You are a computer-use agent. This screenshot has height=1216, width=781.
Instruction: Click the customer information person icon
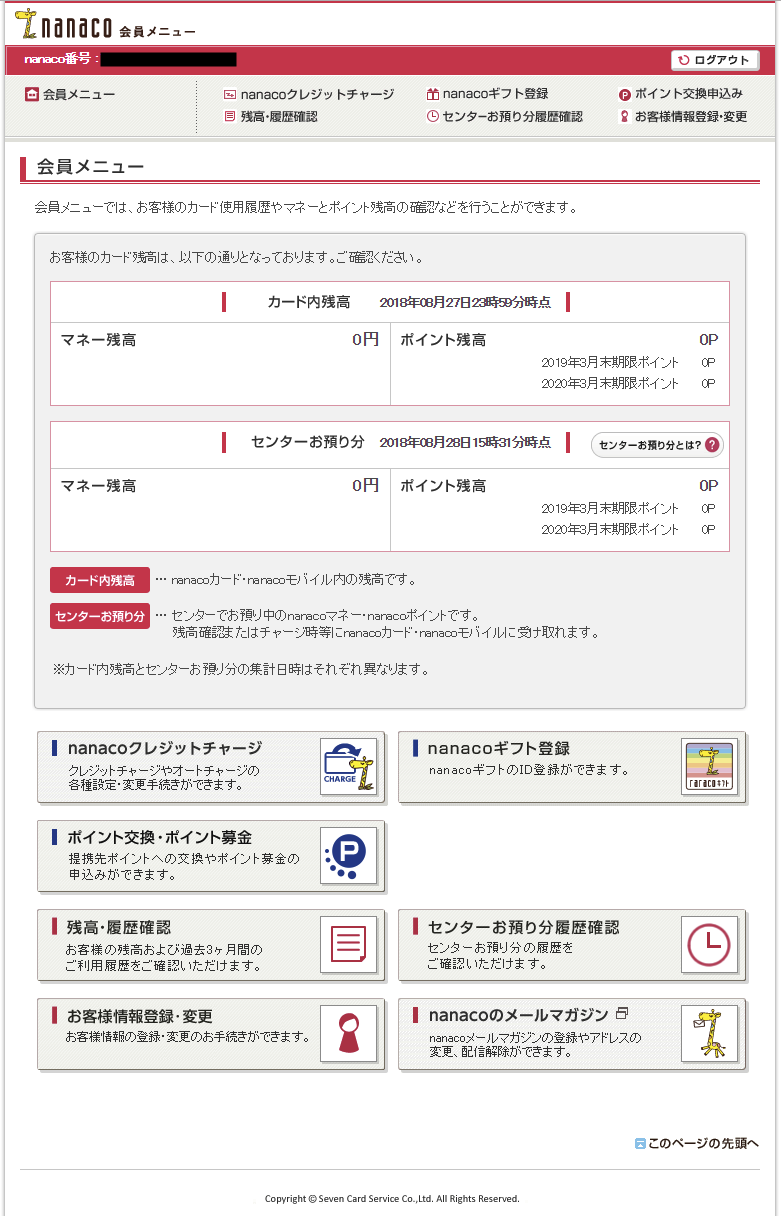point(349,1034)
